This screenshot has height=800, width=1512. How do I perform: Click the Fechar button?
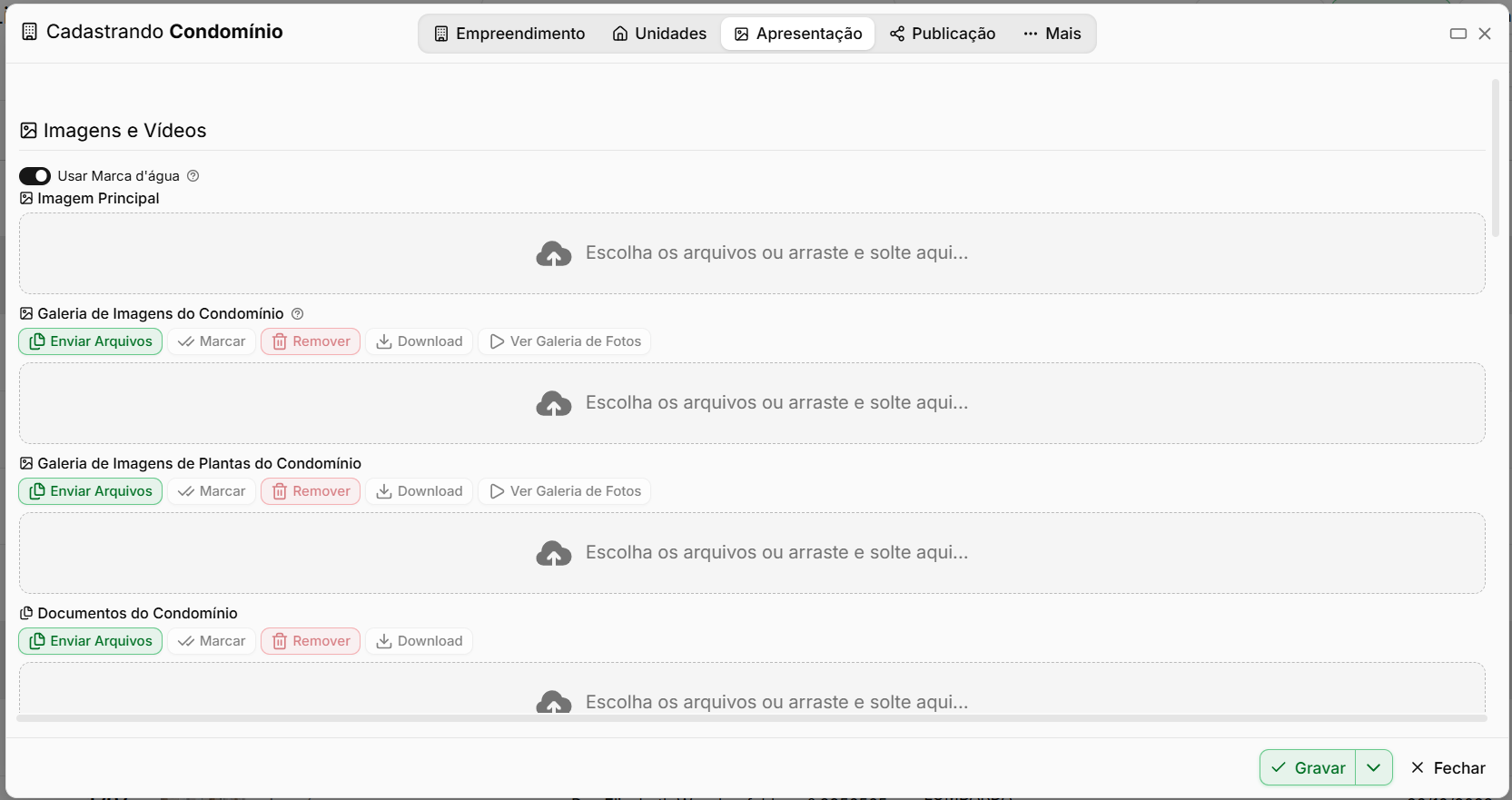tap(1448, 768)
